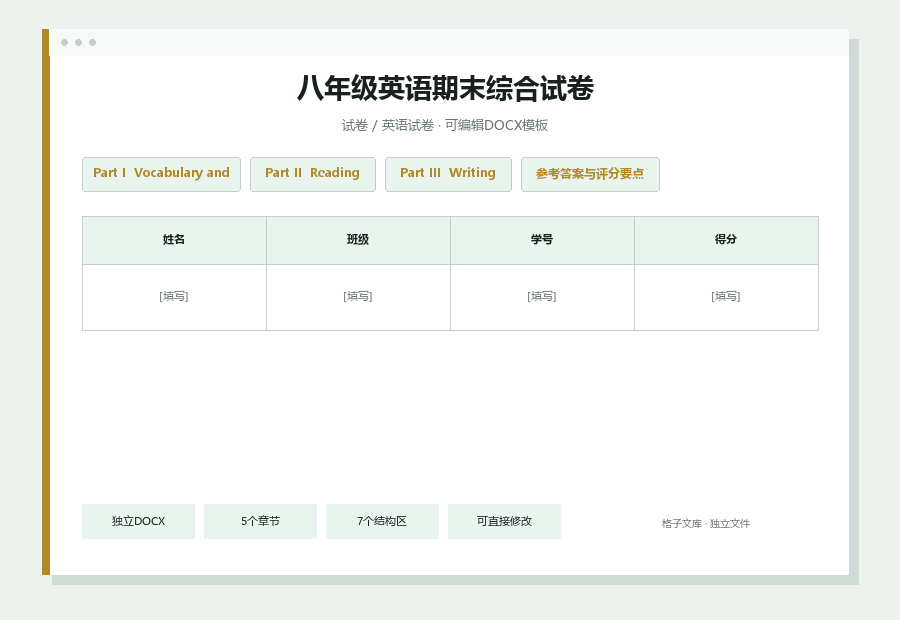Click the [填写] cell under 得分
The height and width of the screenshot is (620, 900).
pyautogui.click(x=726, y=297)
